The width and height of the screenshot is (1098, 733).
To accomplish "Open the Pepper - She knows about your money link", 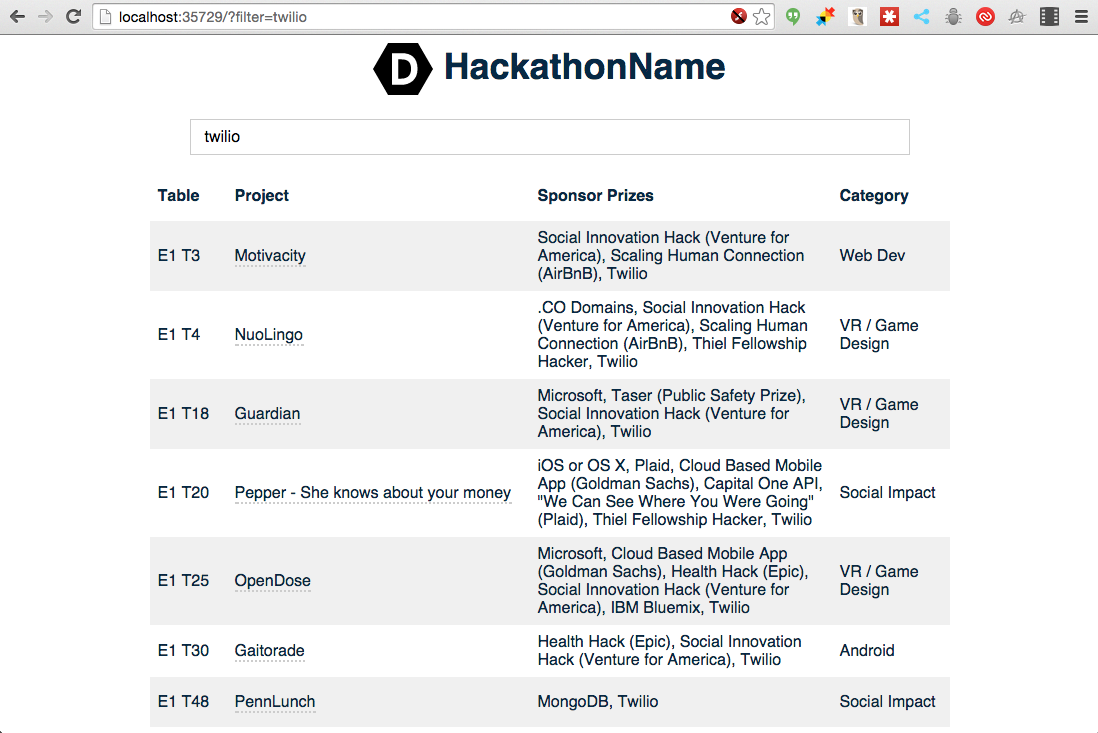I will point(373,494).
